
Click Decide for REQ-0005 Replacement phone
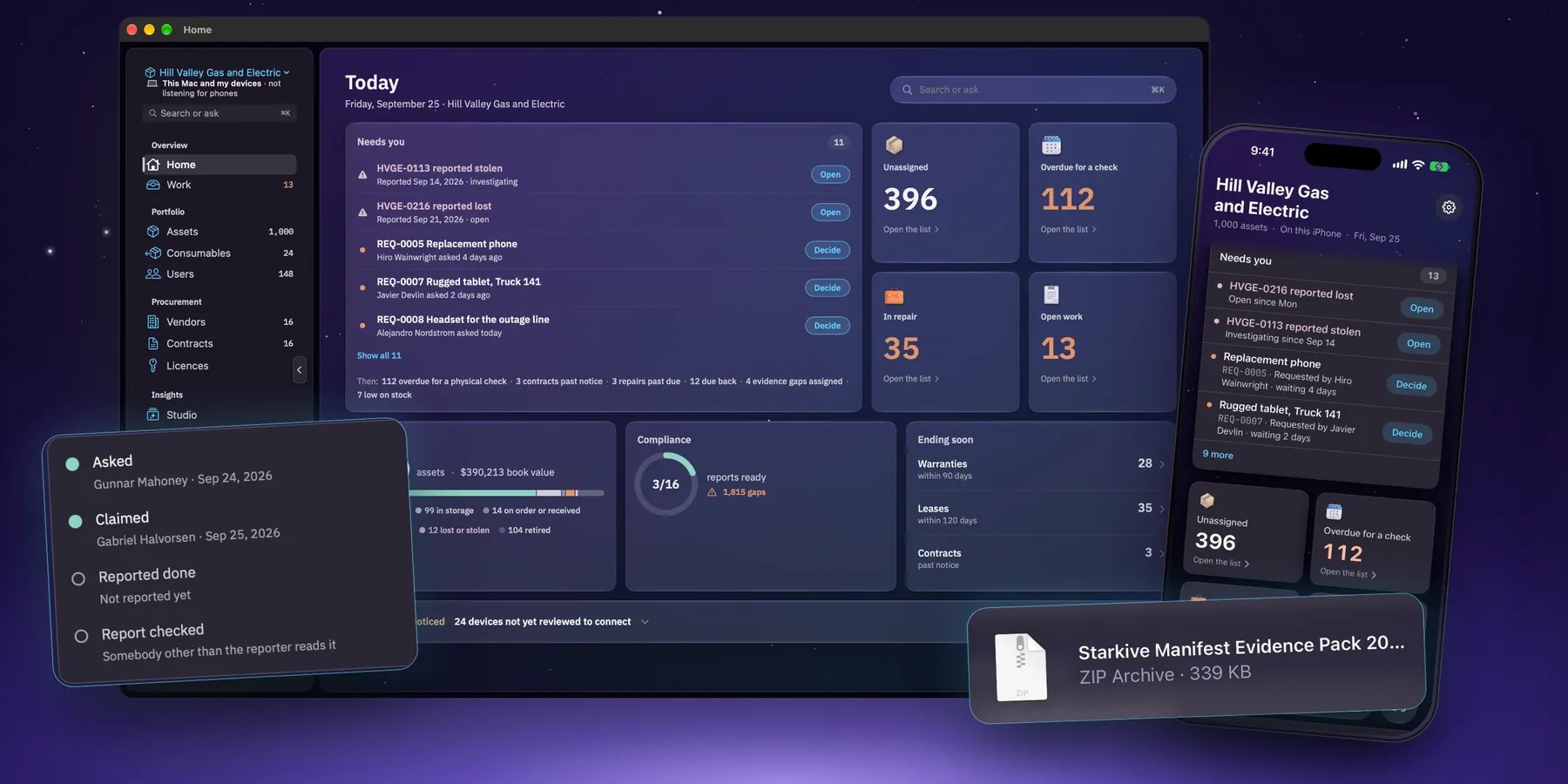[x=828, y=250]
